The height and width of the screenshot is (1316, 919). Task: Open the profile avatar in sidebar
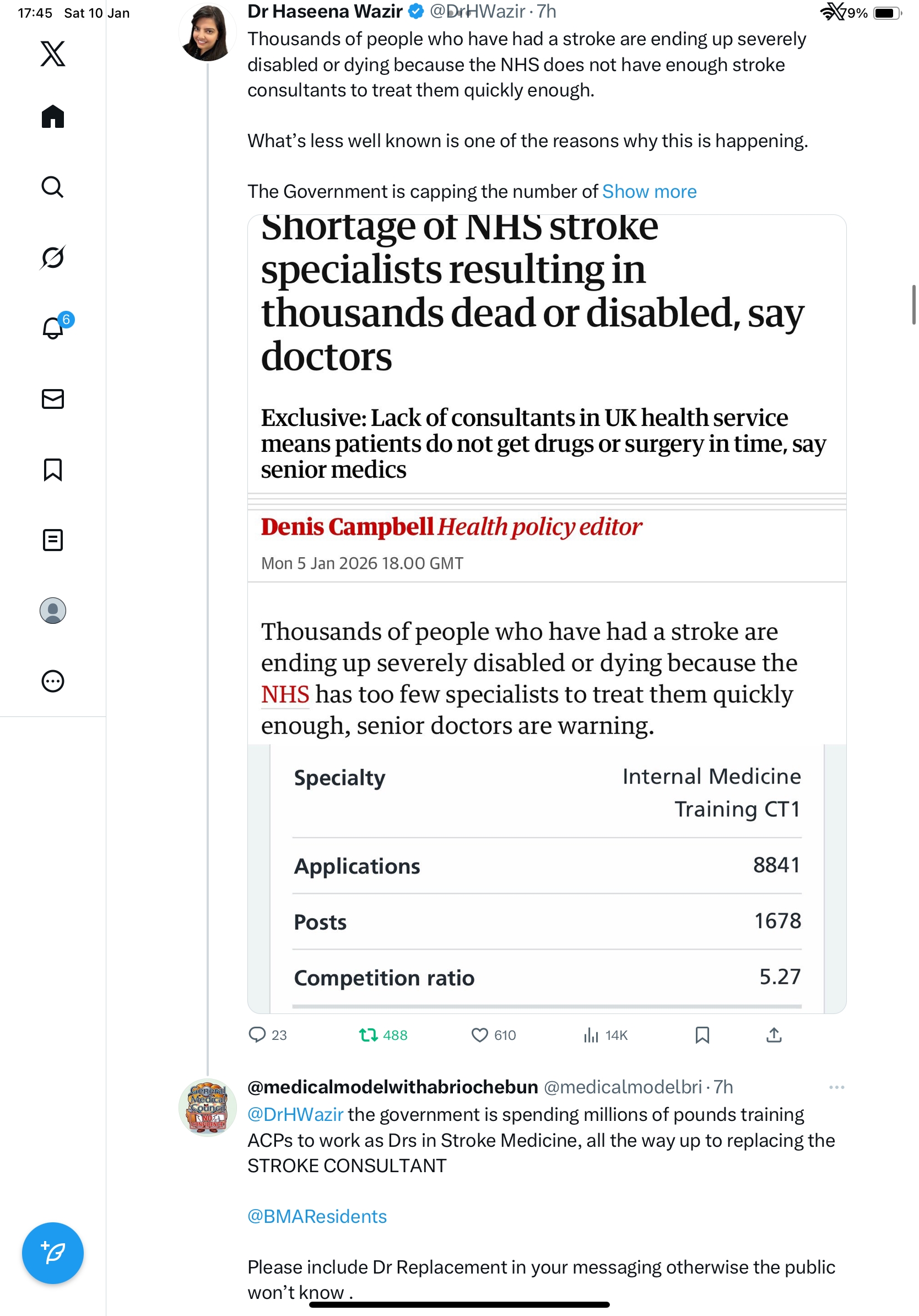click(x=53, y=611)
